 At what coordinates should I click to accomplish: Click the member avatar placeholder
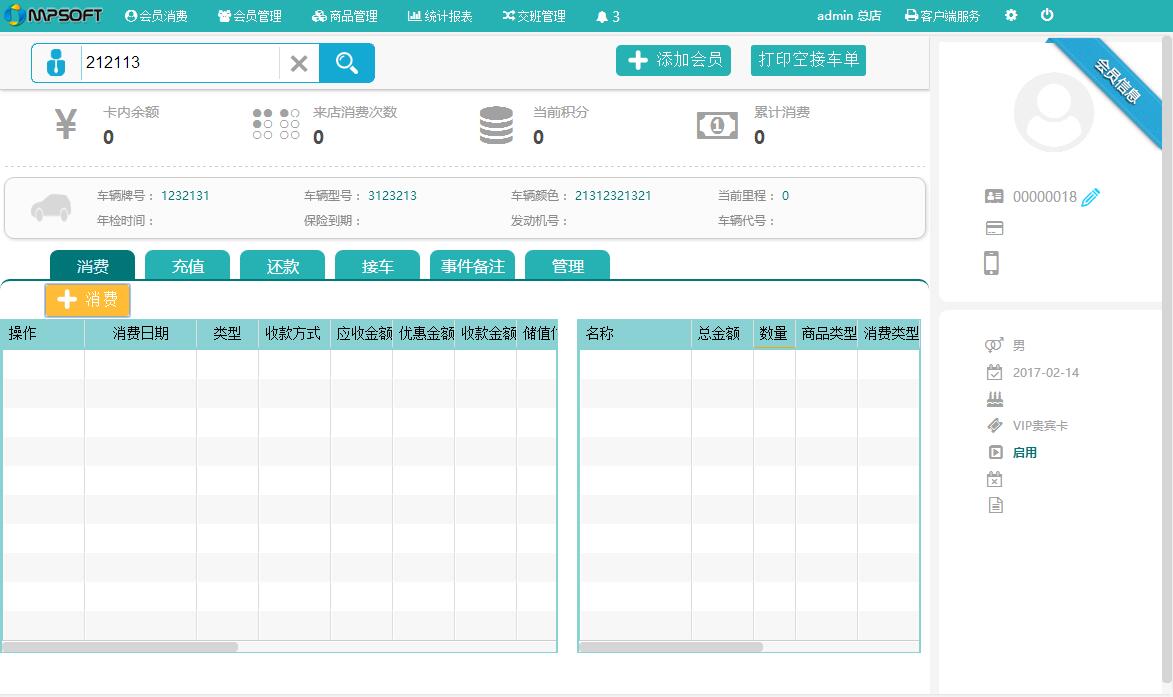[x=1053, y=112]
